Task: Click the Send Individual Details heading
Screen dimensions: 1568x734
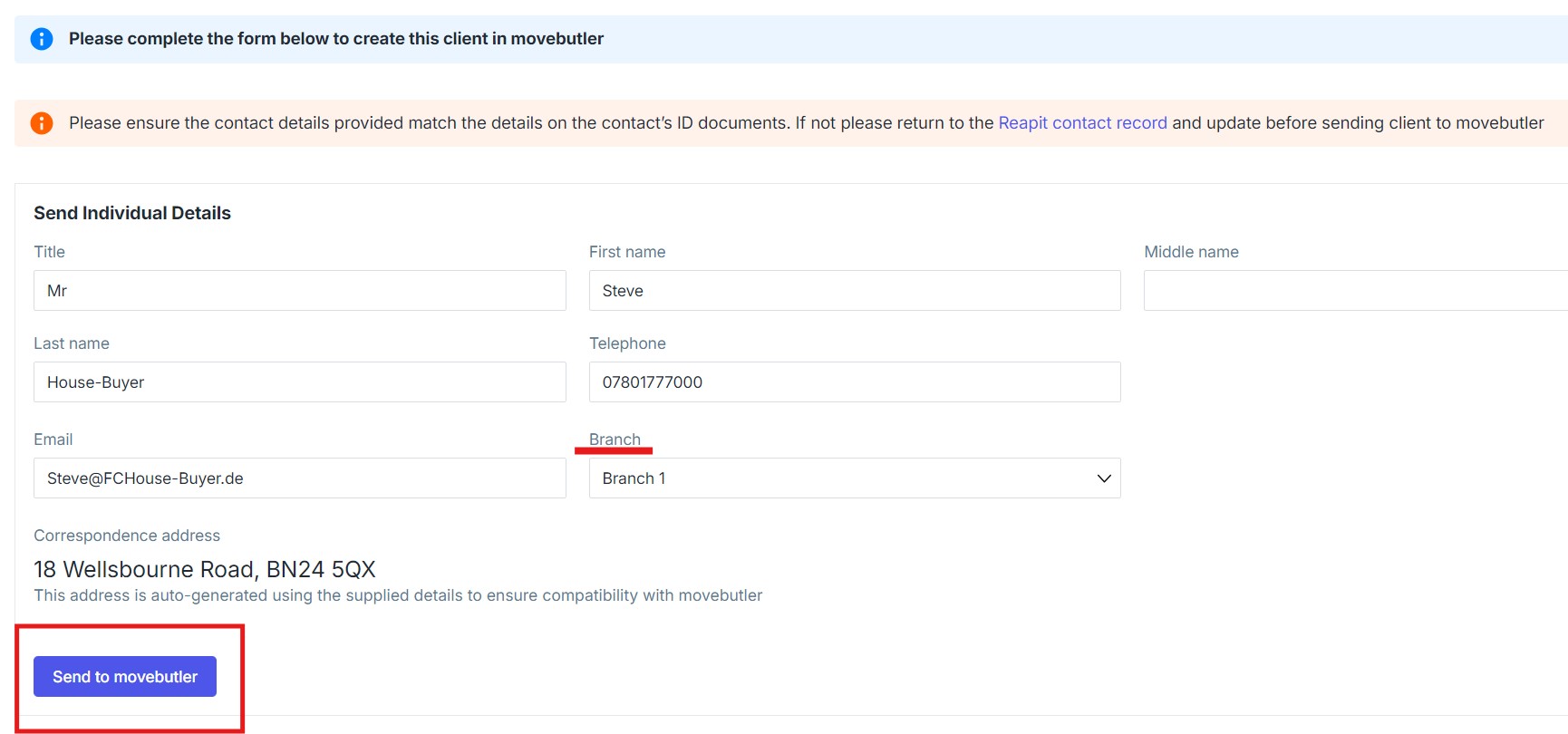Action: pos(132,213)
